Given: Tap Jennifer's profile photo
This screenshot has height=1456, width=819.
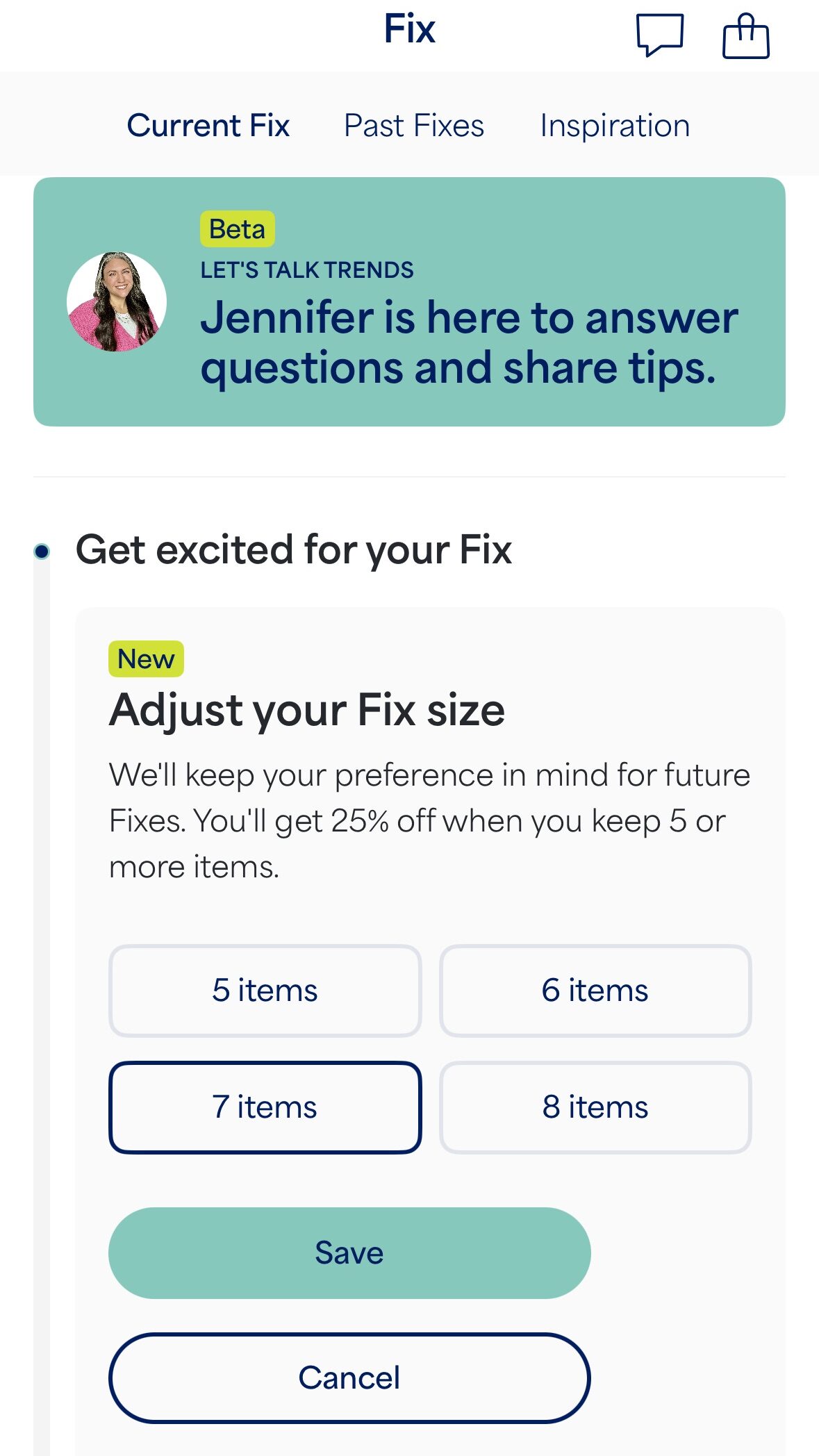Looking at the screenshot, I should click(117, 301).
